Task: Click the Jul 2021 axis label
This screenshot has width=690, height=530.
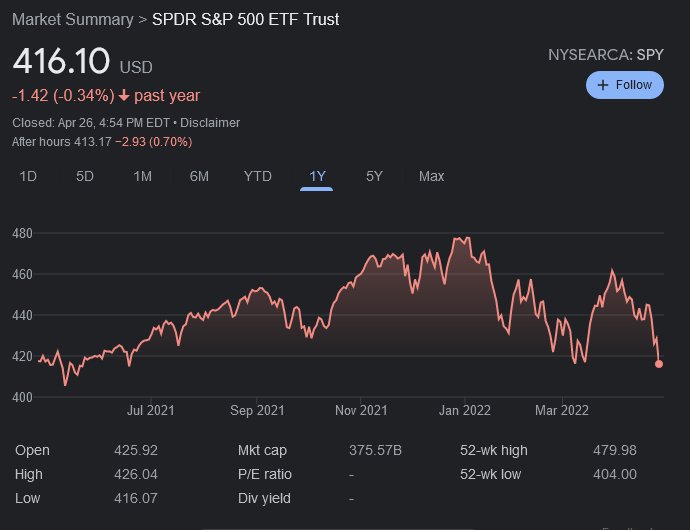Action: coord(150,411)
